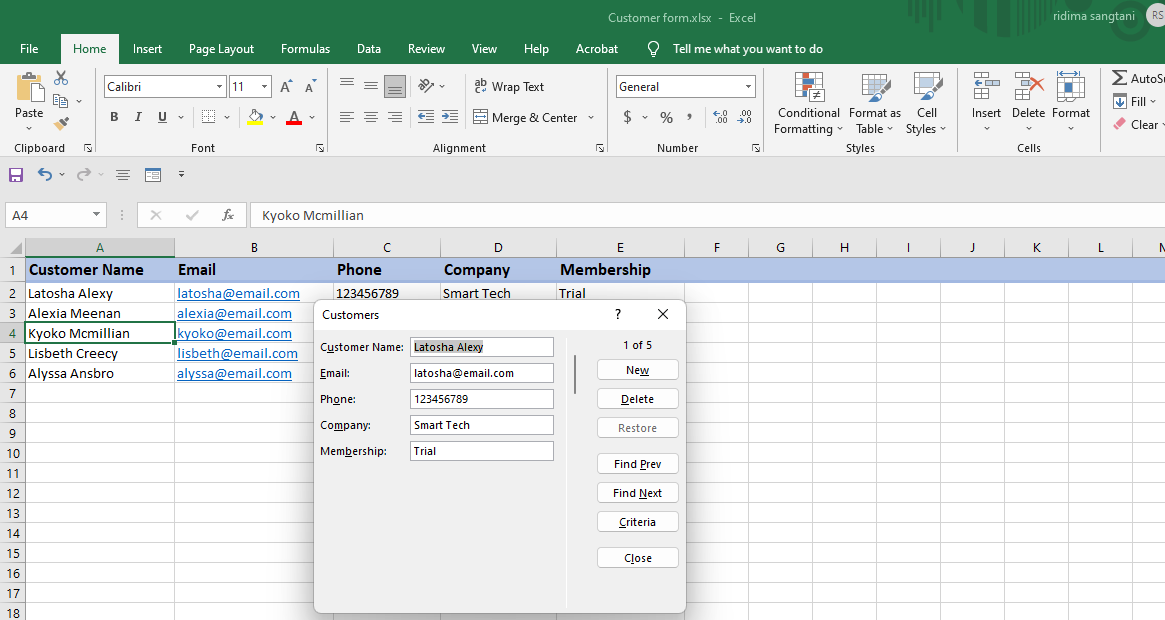Click the Increase Indent icon
This screenshot has width=1165, height=620.
pos(450,117)
